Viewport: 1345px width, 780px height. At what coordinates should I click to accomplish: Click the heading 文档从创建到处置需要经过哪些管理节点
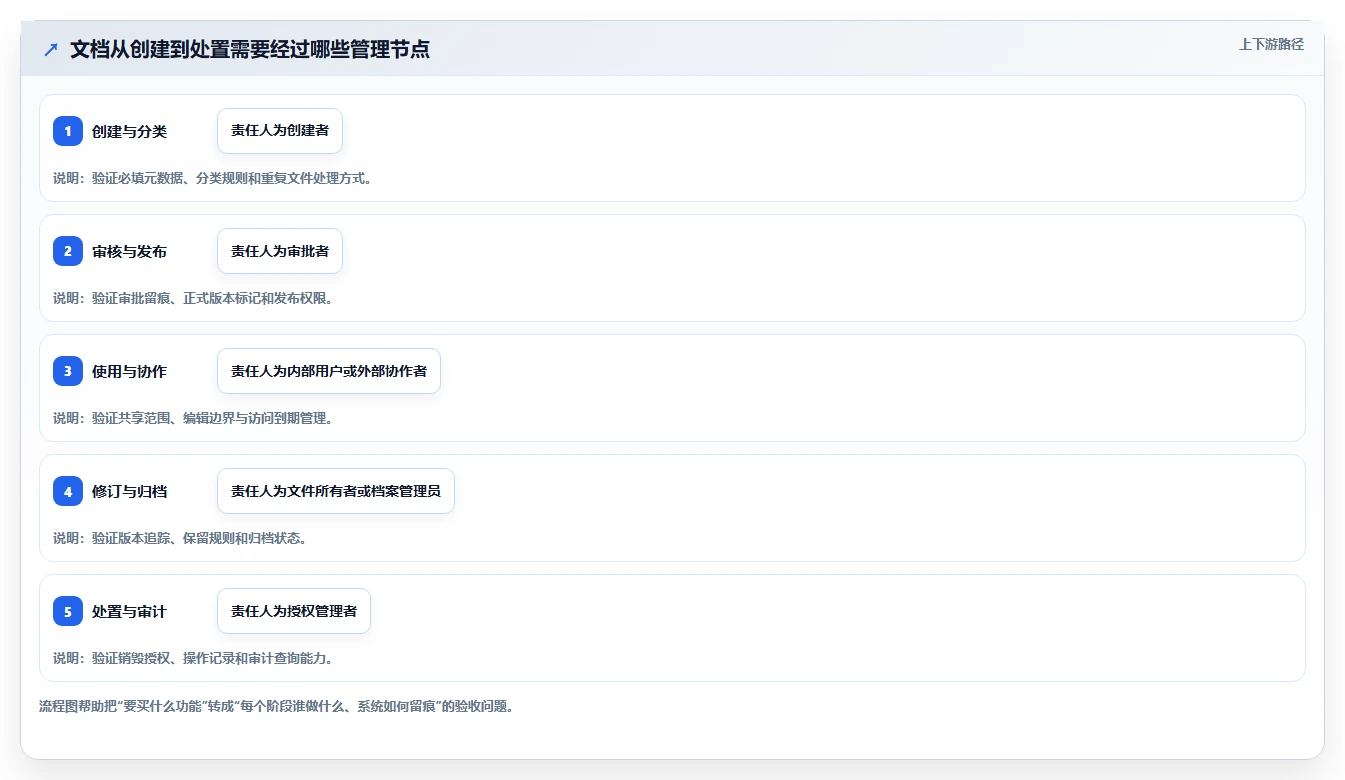[250, 49]
